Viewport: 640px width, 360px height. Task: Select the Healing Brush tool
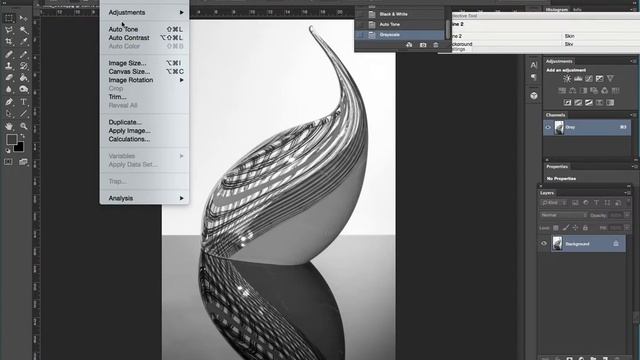9,54
